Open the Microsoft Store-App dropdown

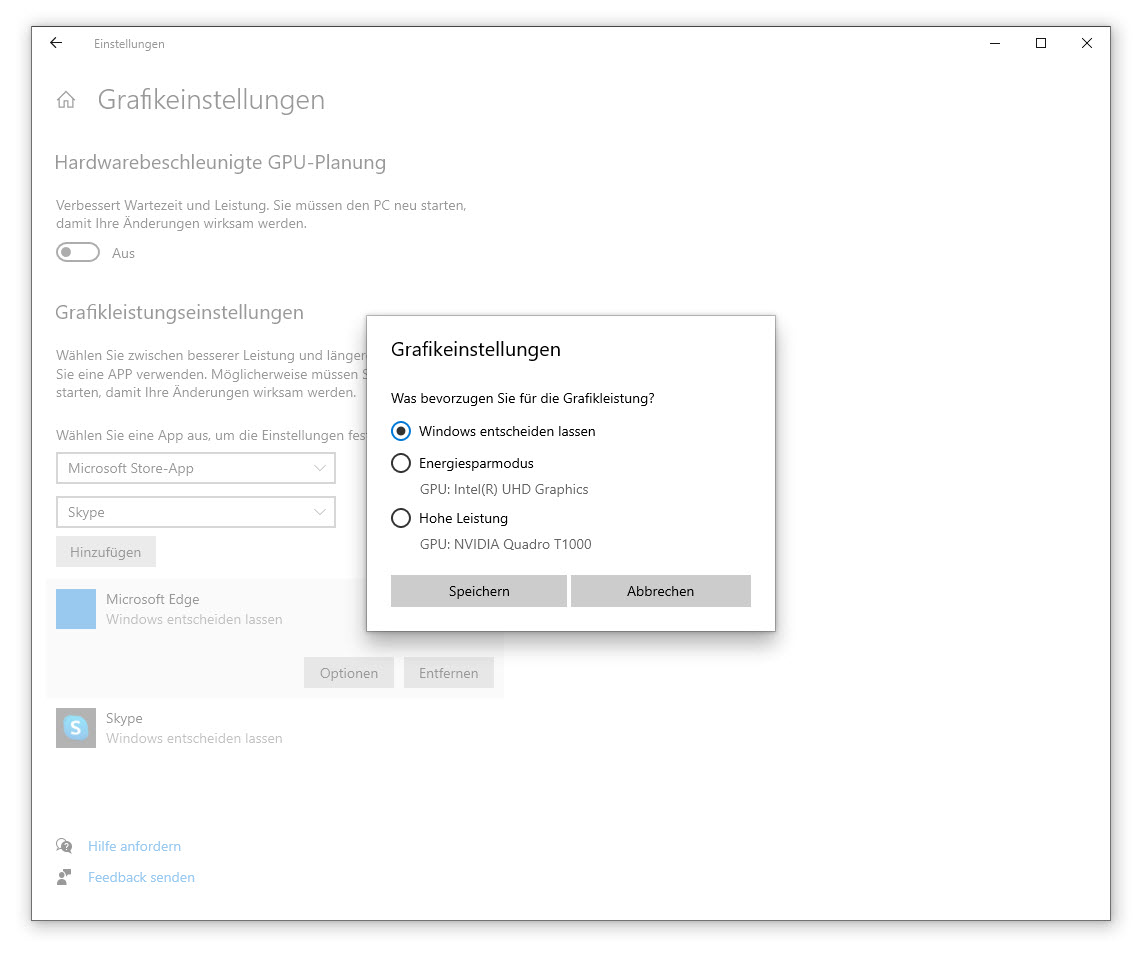(195, 468)
